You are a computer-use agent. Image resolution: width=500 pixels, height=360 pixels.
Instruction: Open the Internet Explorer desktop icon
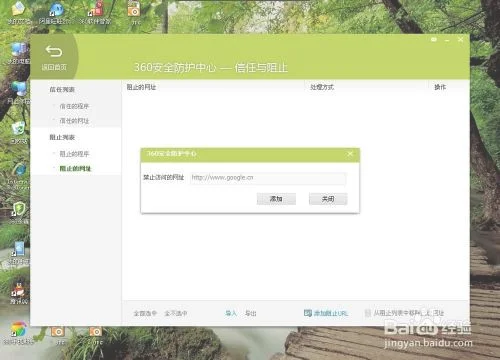(x=20, y=170)
